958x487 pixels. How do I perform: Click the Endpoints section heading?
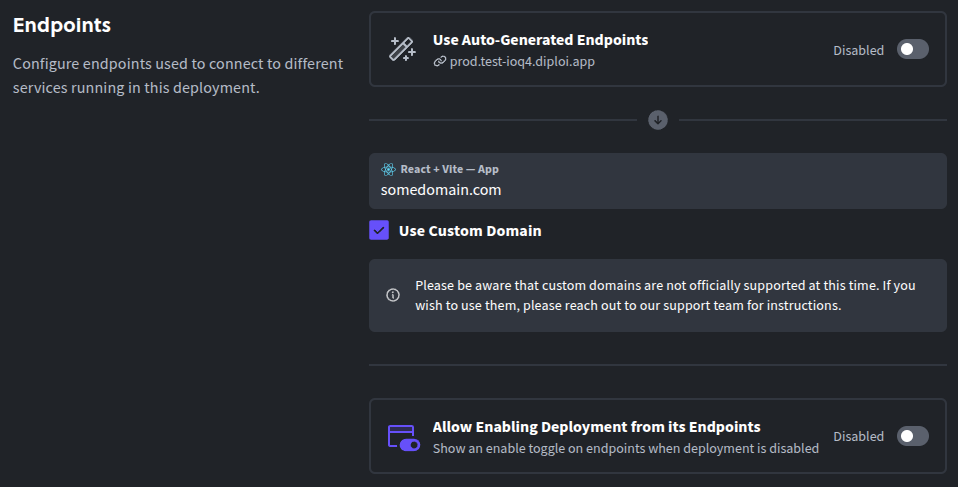pos(62,25)
